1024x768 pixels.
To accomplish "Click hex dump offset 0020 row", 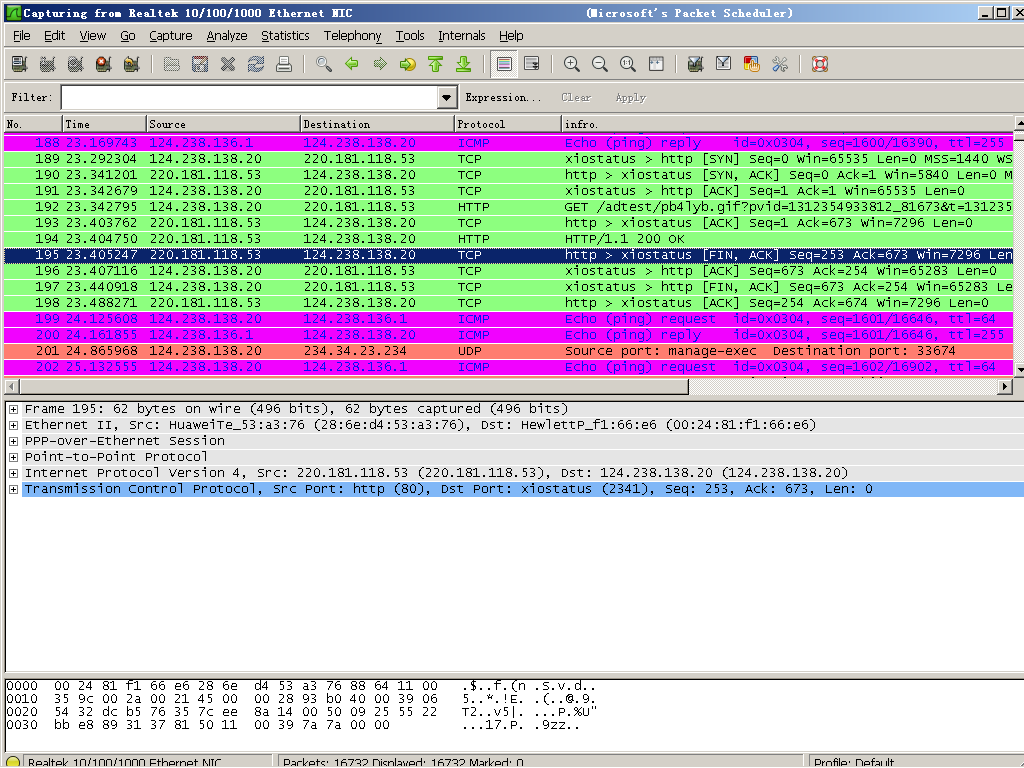I will 302,712.
